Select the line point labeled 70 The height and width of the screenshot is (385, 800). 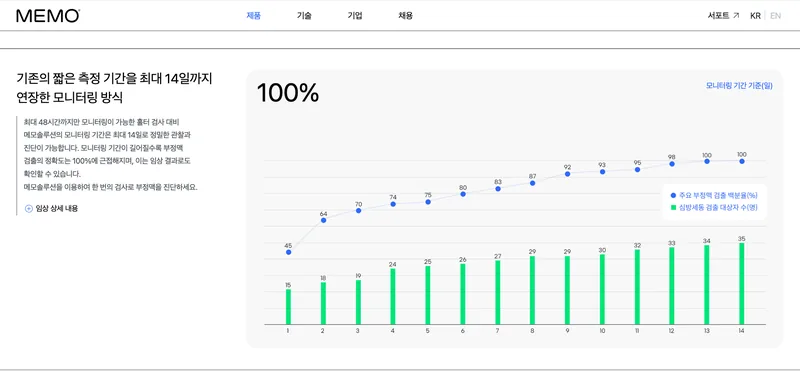click(x=358, y=211)
